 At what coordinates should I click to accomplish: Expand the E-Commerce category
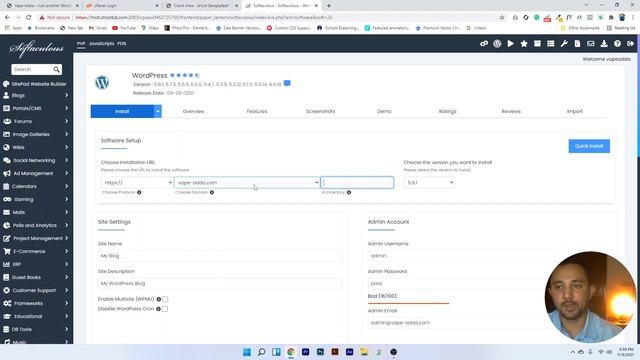36,251
